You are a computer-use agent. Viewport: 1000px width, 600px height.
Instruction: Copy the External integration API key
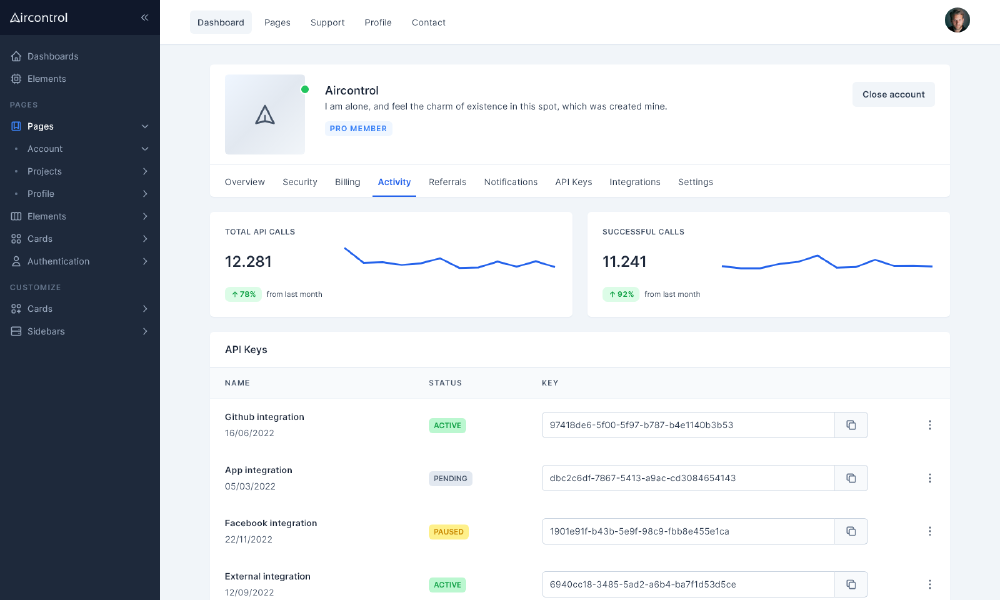[x=851, y=584]
